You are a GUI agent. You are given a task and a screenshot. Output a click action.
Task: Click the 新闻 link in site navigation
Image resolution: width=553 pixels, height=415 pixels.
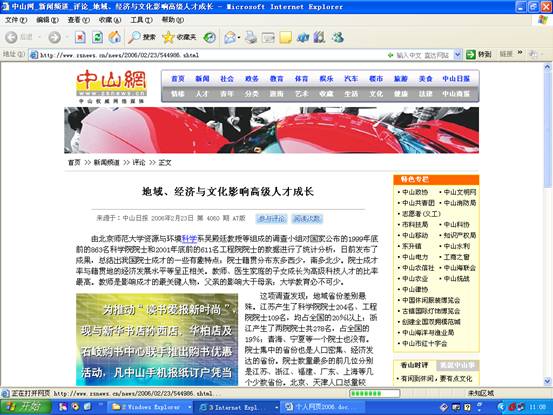(x=202, y=79)
